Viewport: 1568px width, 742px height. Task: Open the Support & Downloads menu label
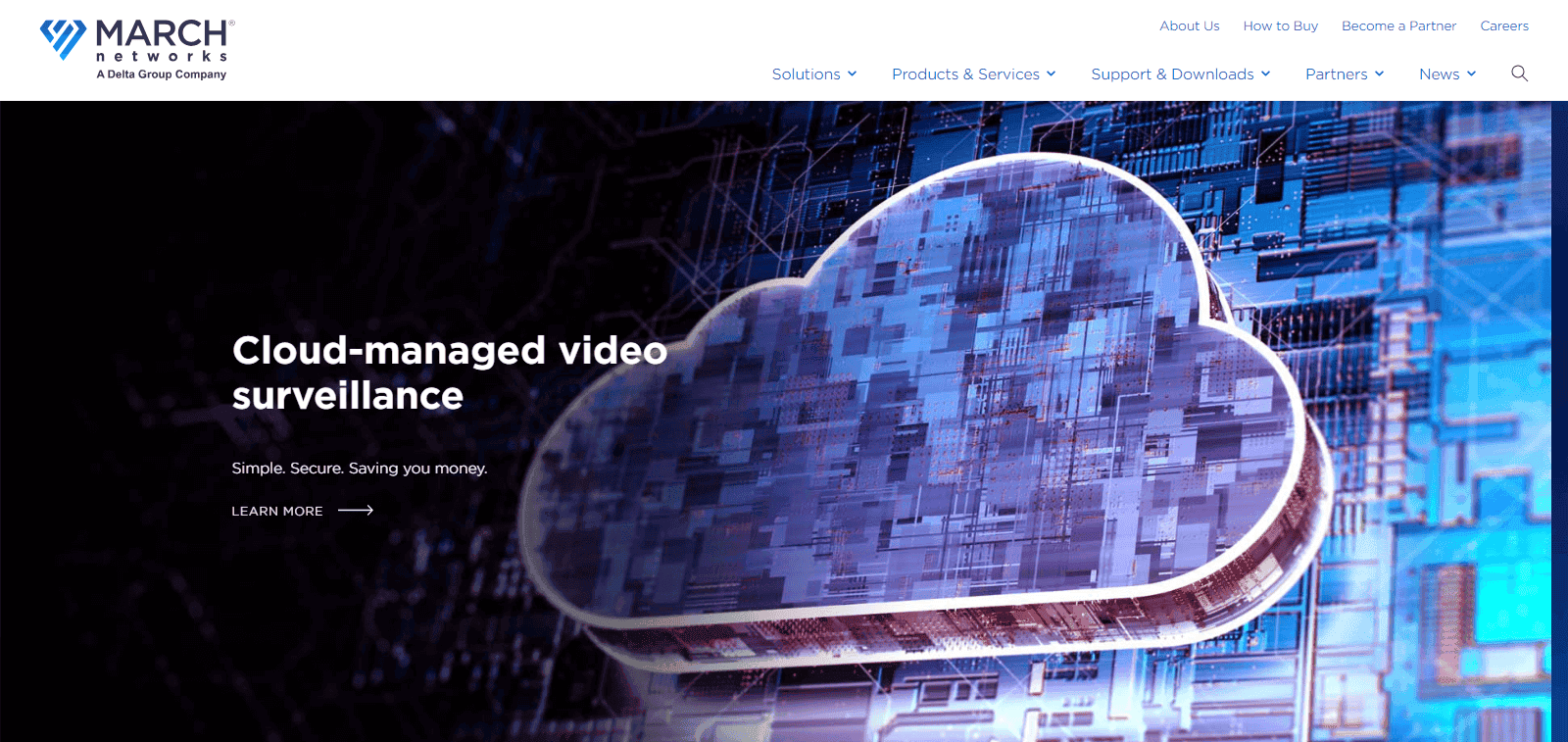coord(1172,74)
